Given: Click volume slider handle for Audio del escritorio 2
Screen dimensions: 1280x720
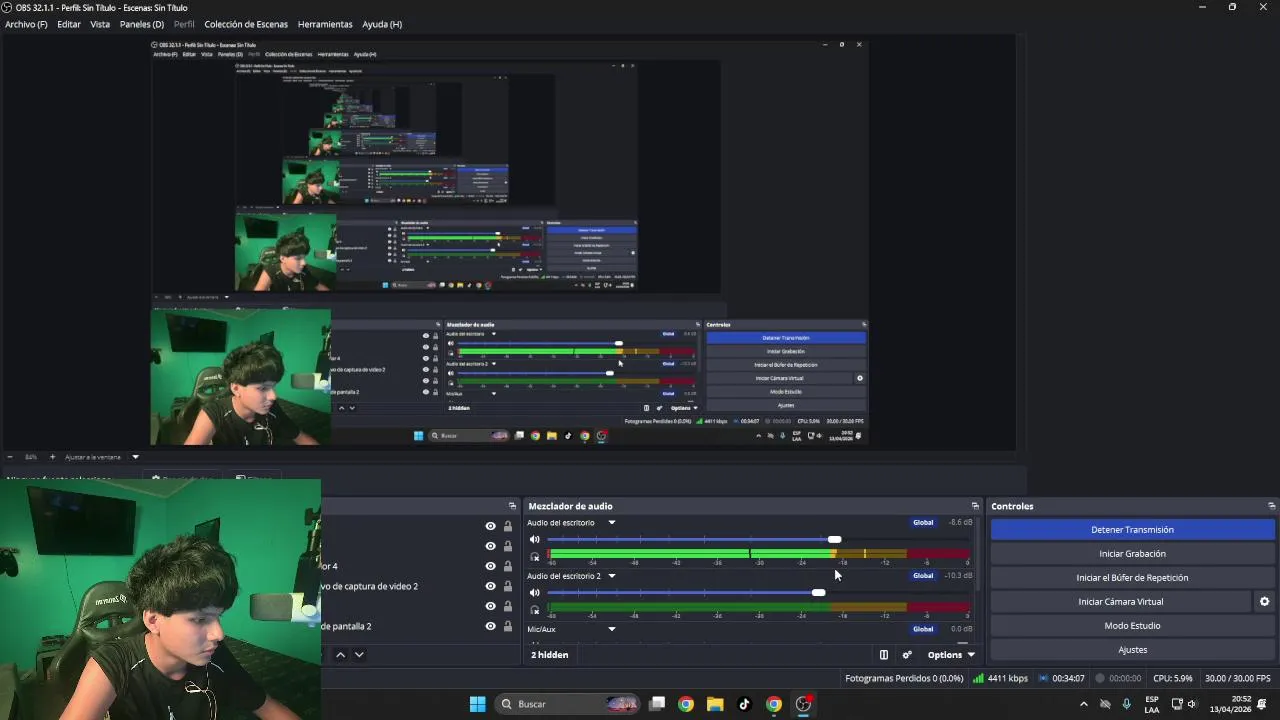Looking at the screenshot, I should tap(818, 593).
